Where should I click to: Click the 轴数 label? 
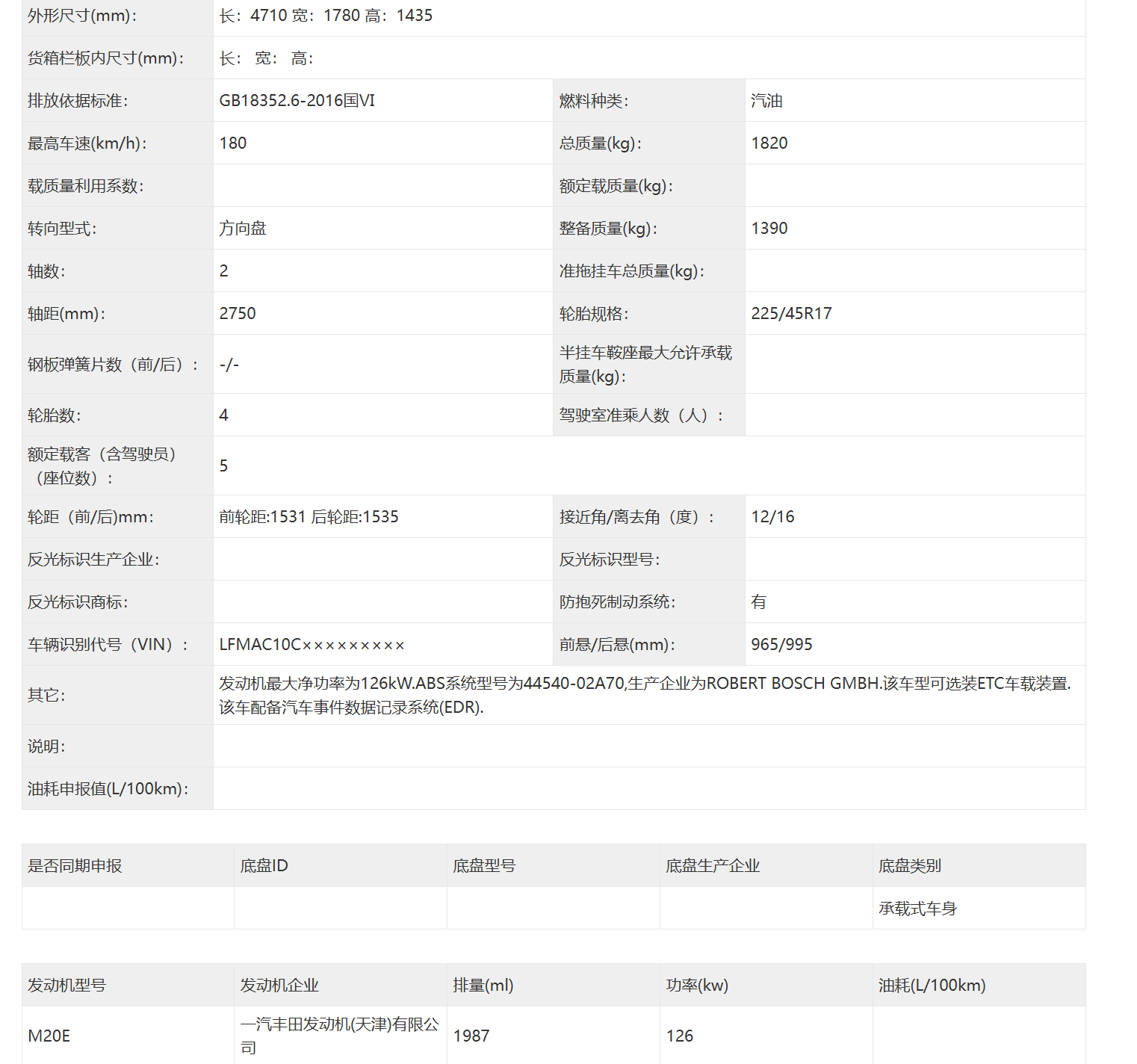point(46,270)
